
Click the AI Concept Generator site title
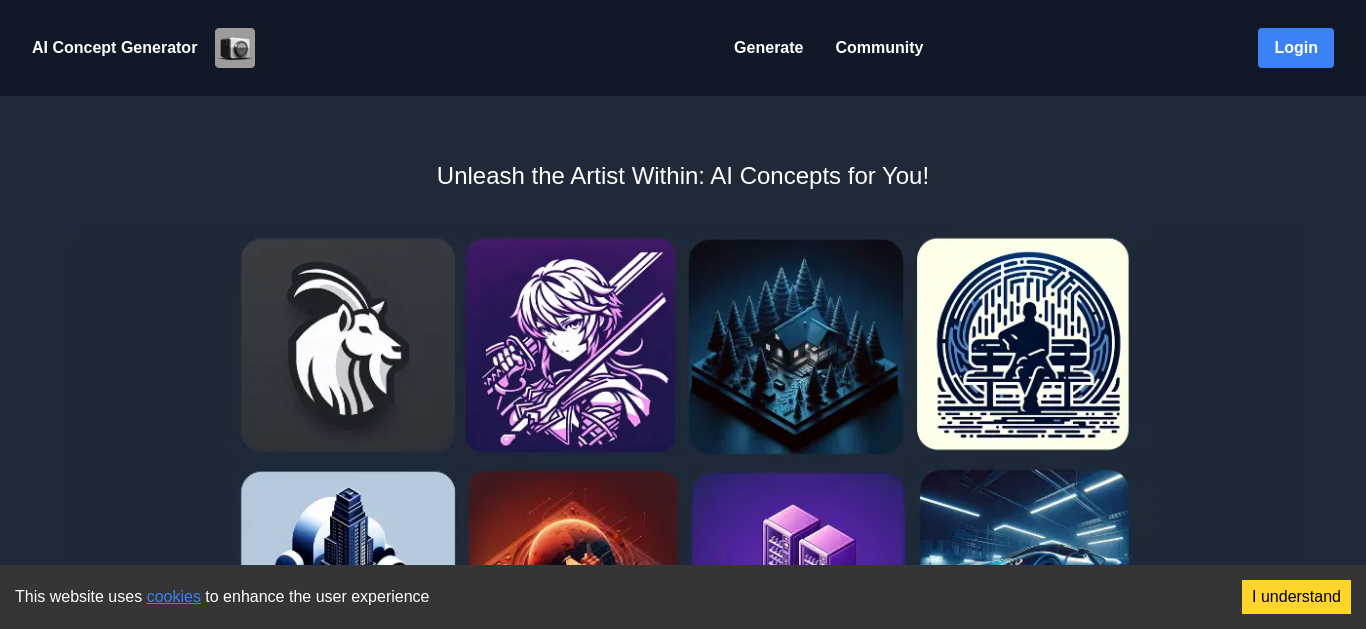pos(115,48)
